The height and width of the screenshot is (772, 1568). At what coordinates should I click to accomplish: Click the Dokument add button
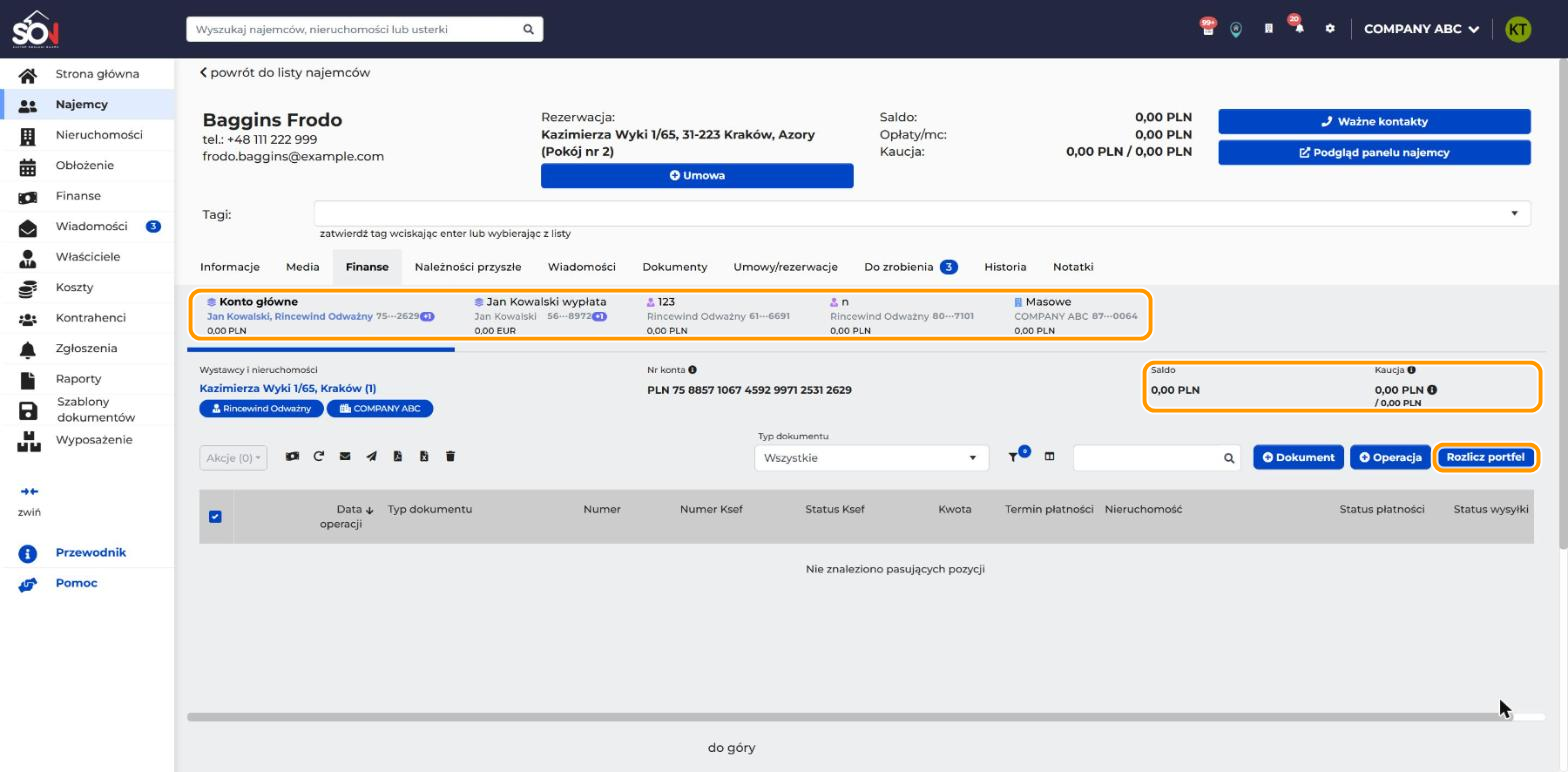coord(1298,457)
